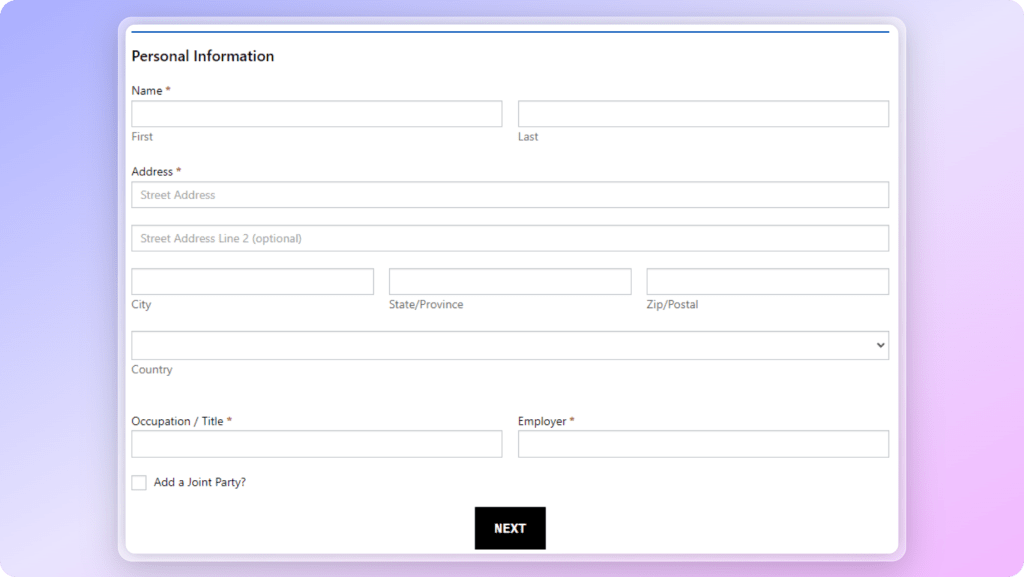The width and height of the screenshot is (1024, 577).
Task: Select the Employer text field
Action: pos(703,444)
